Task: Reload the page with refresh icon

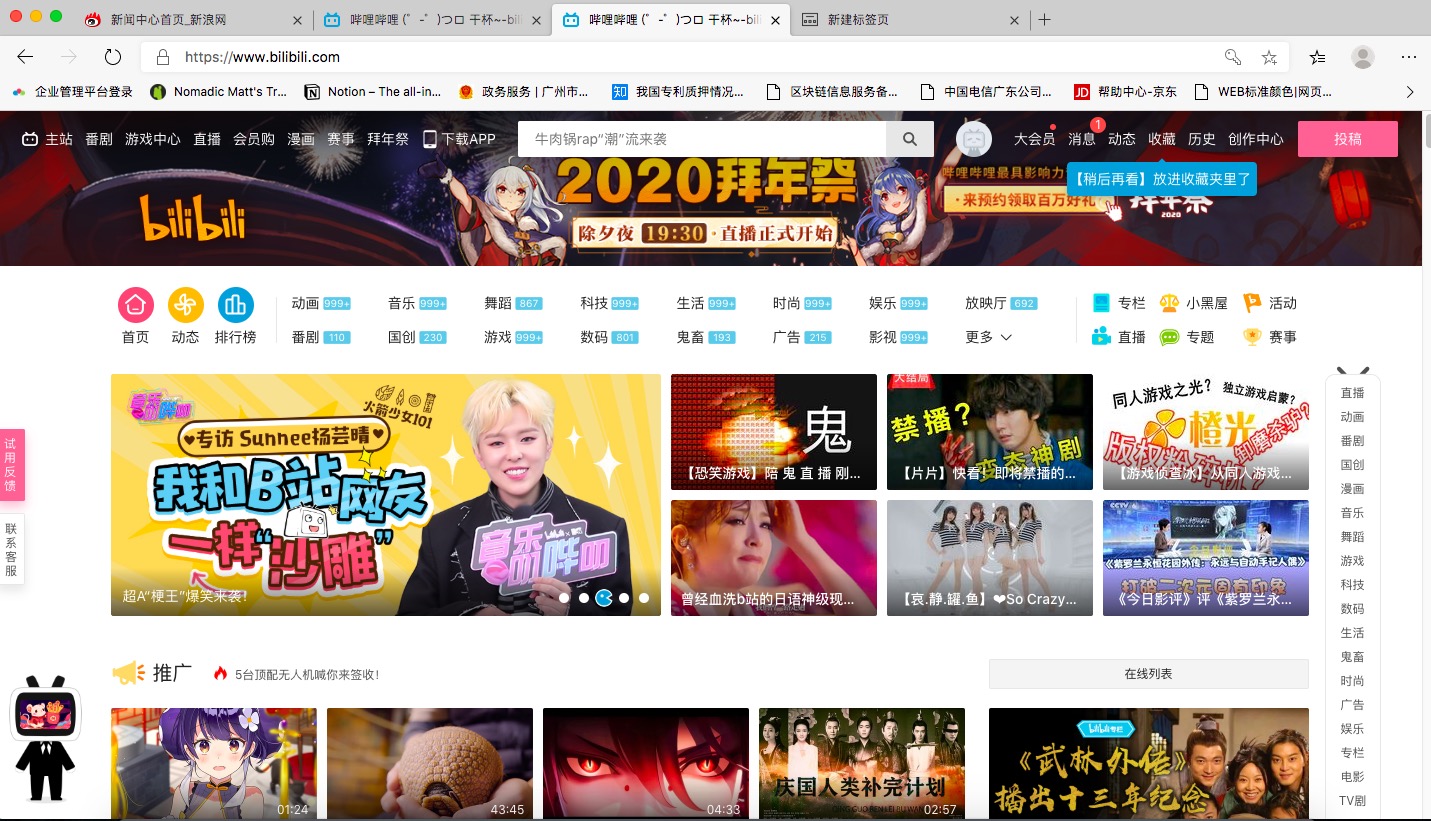Action: click(113, 57)
